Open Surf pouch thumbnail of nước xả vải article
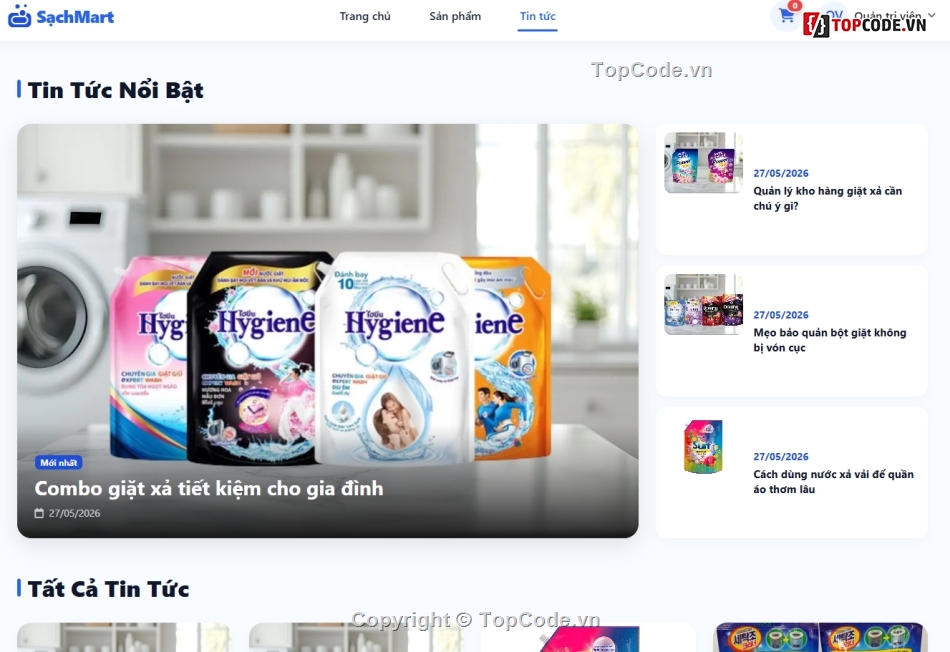Viewport: 950px width, 652px height. [703, 447]
